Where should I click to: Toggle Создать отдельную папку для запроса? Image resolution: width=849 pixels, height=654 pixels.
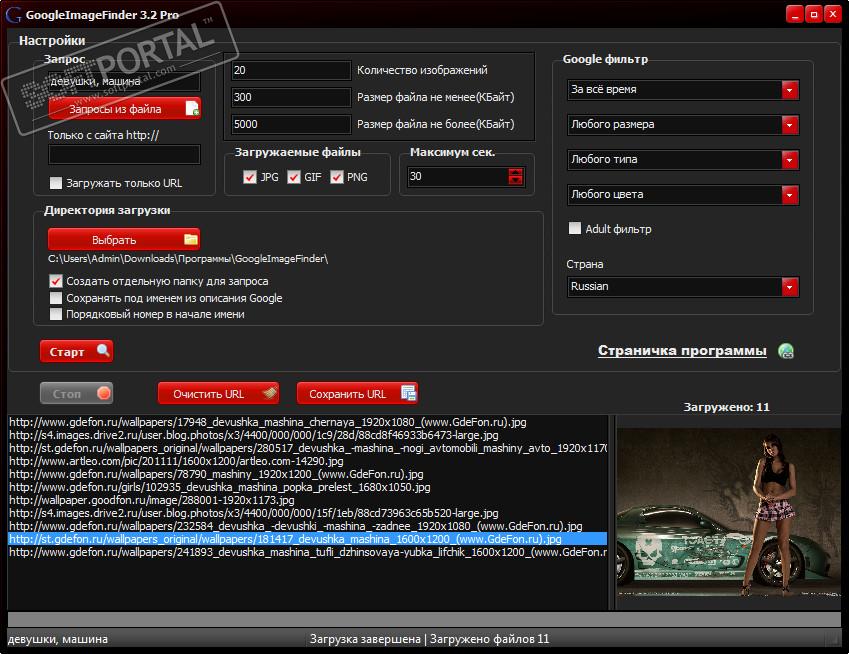pyautogui.click(x=56, y=281)
